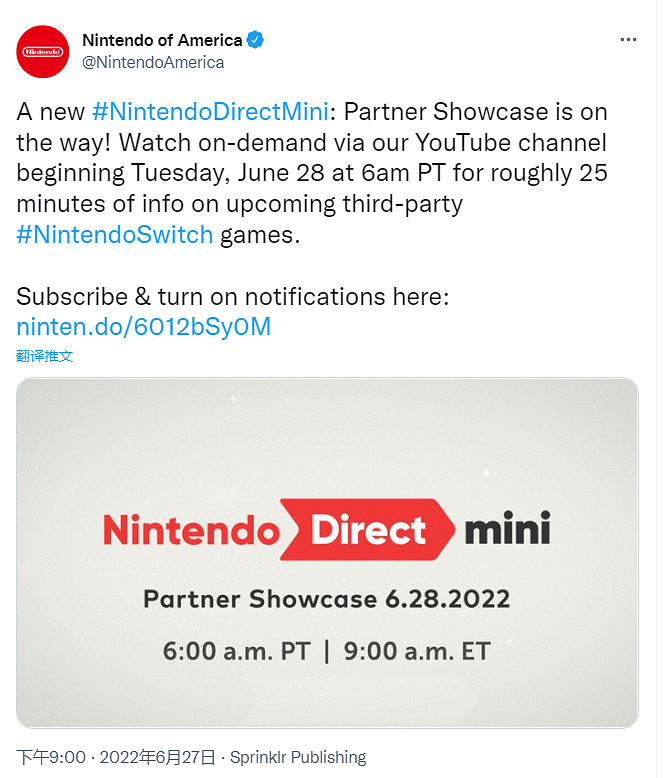Follow the ninten.do/6012bSy0M link

point(144,326)
